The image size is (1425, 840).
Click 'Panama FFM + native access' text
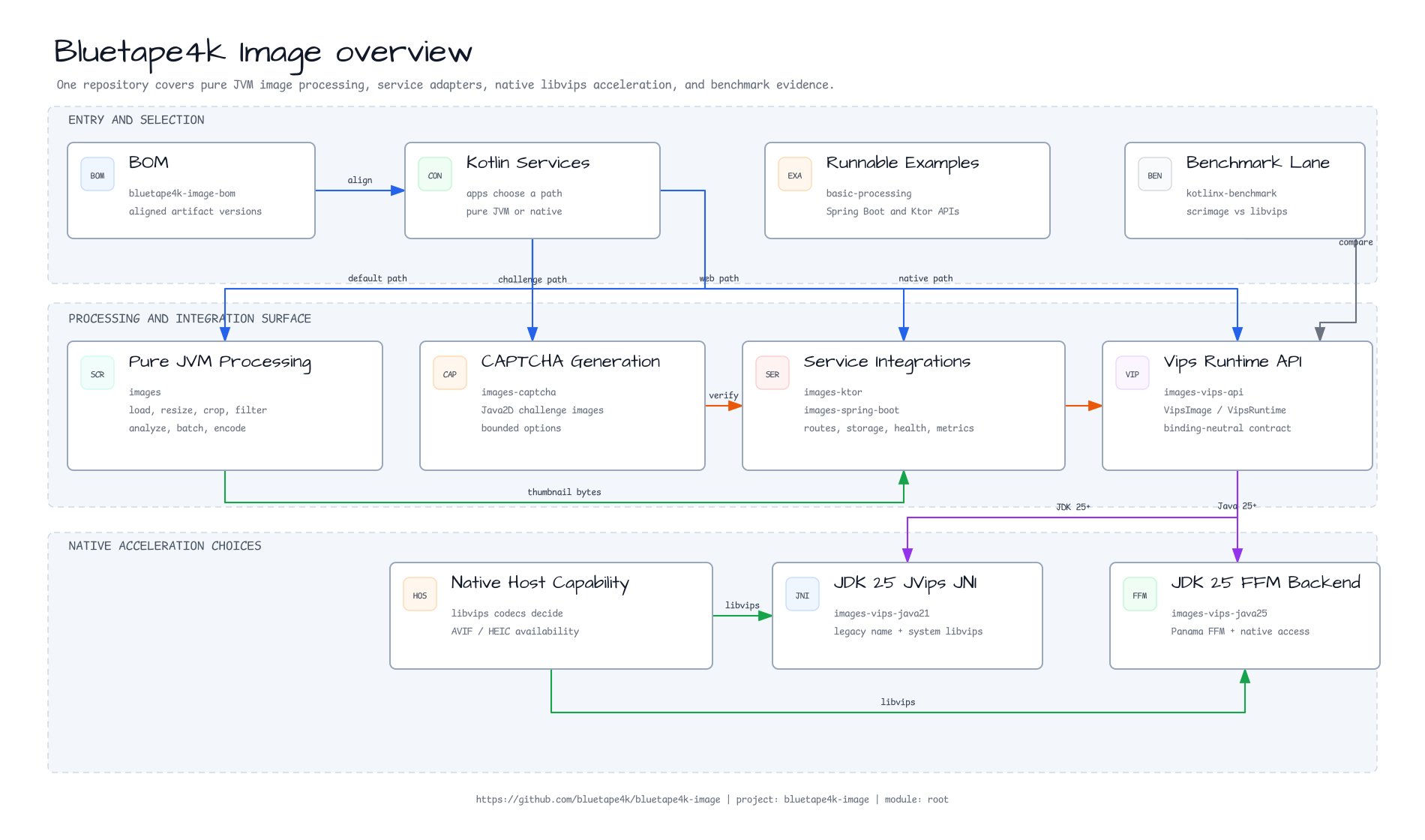[x=1240, y=631]
